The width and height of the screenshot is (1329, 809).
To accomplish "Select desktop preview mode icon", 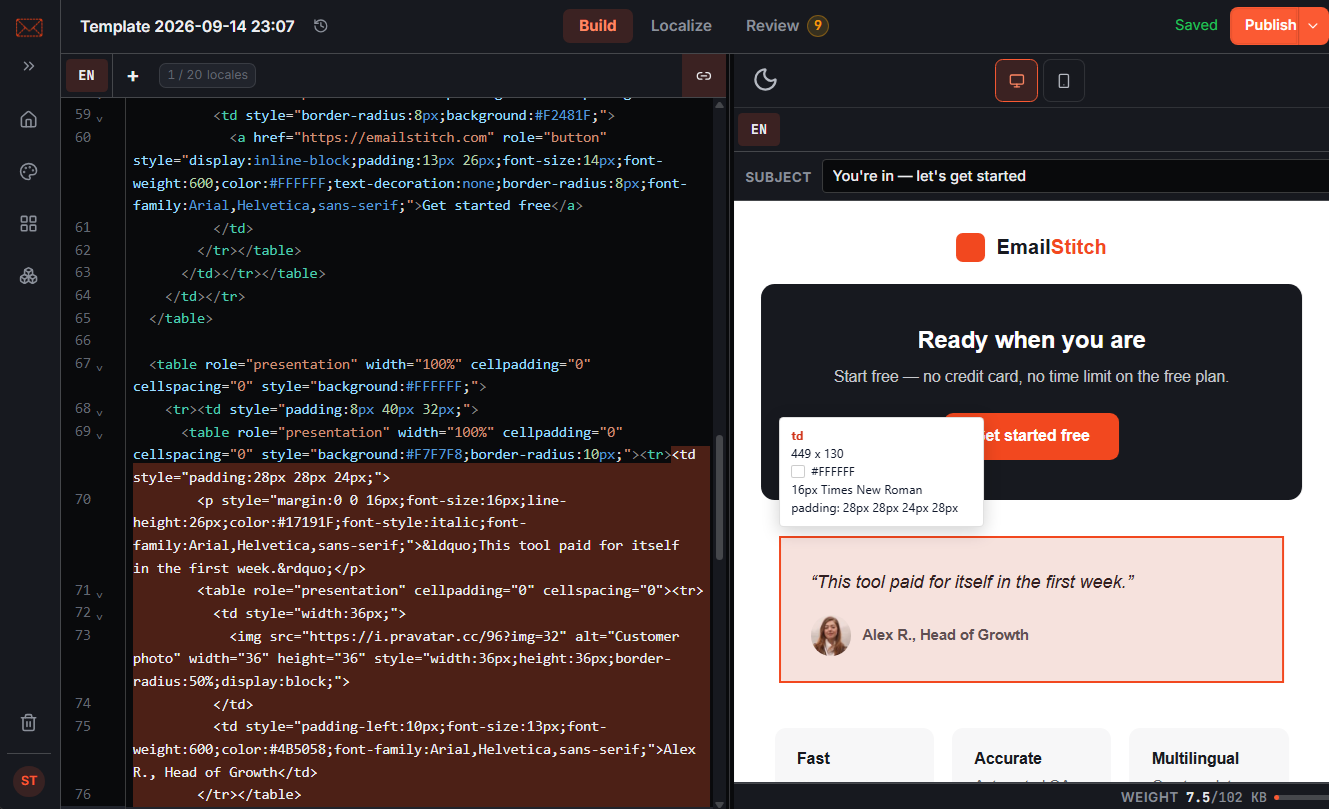I will point(1016,80).
